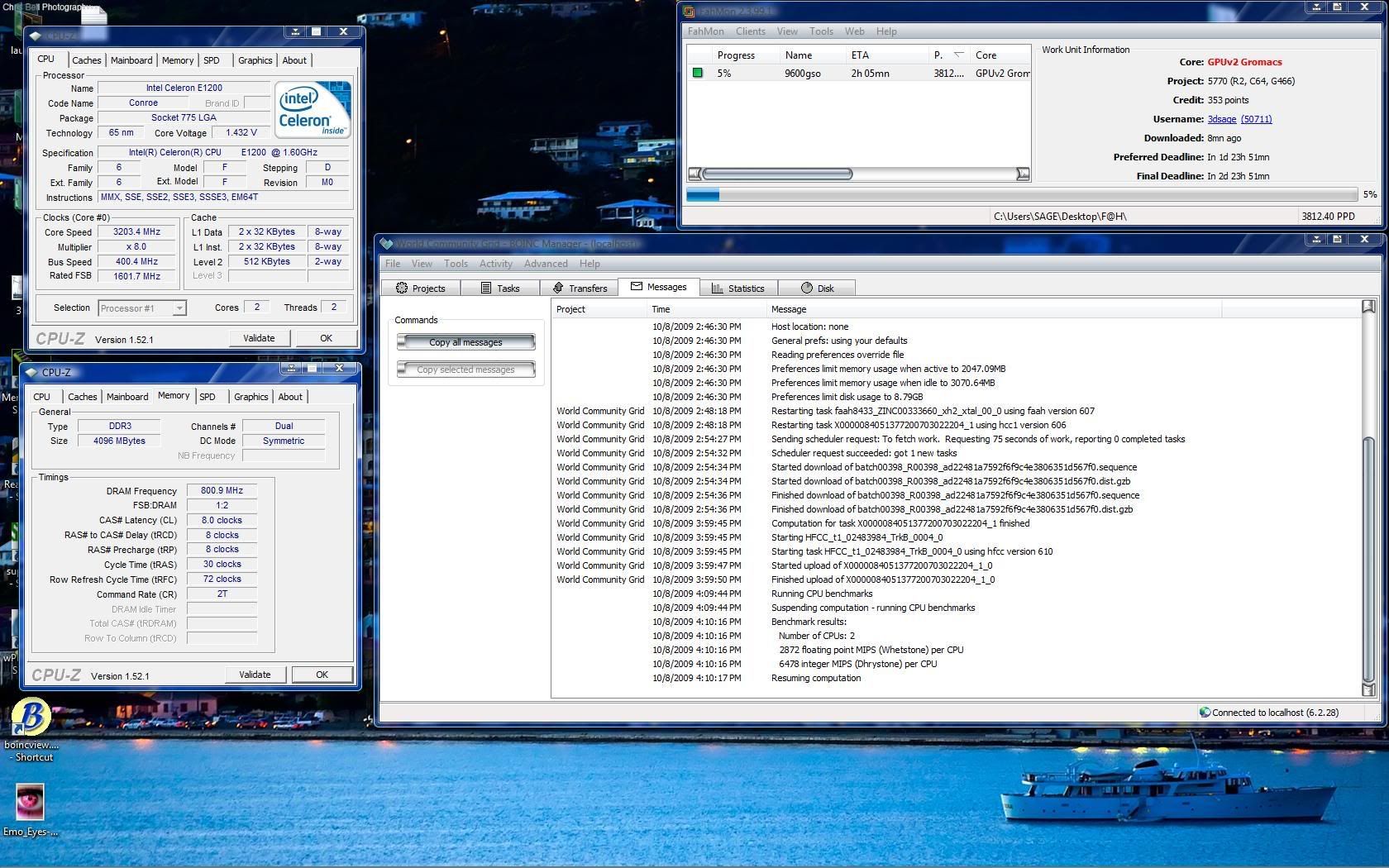The image size is (1389, 868).
Task: Open Activity menu in BOINC Manager
Action: click(x=496, y=264)
